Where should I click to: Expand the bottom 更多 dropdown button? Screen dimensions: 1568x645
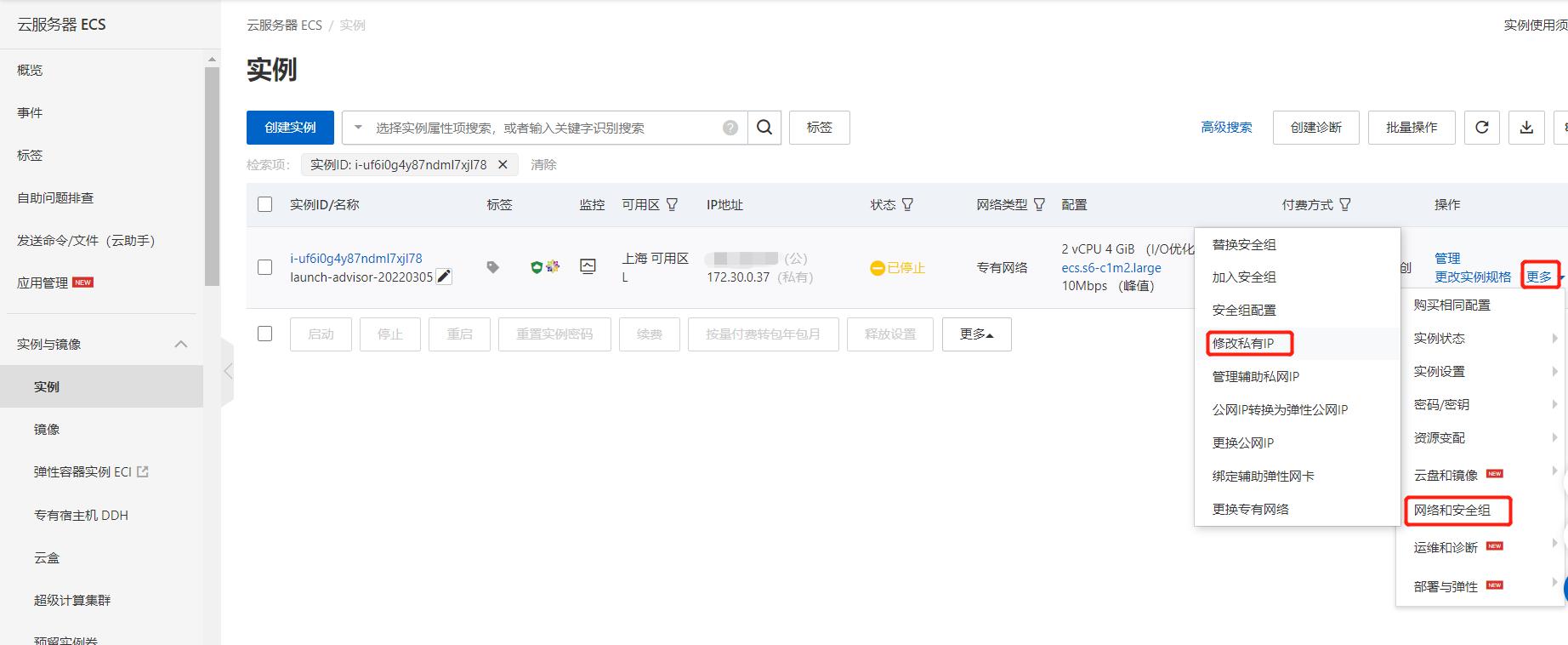(976, 334)
